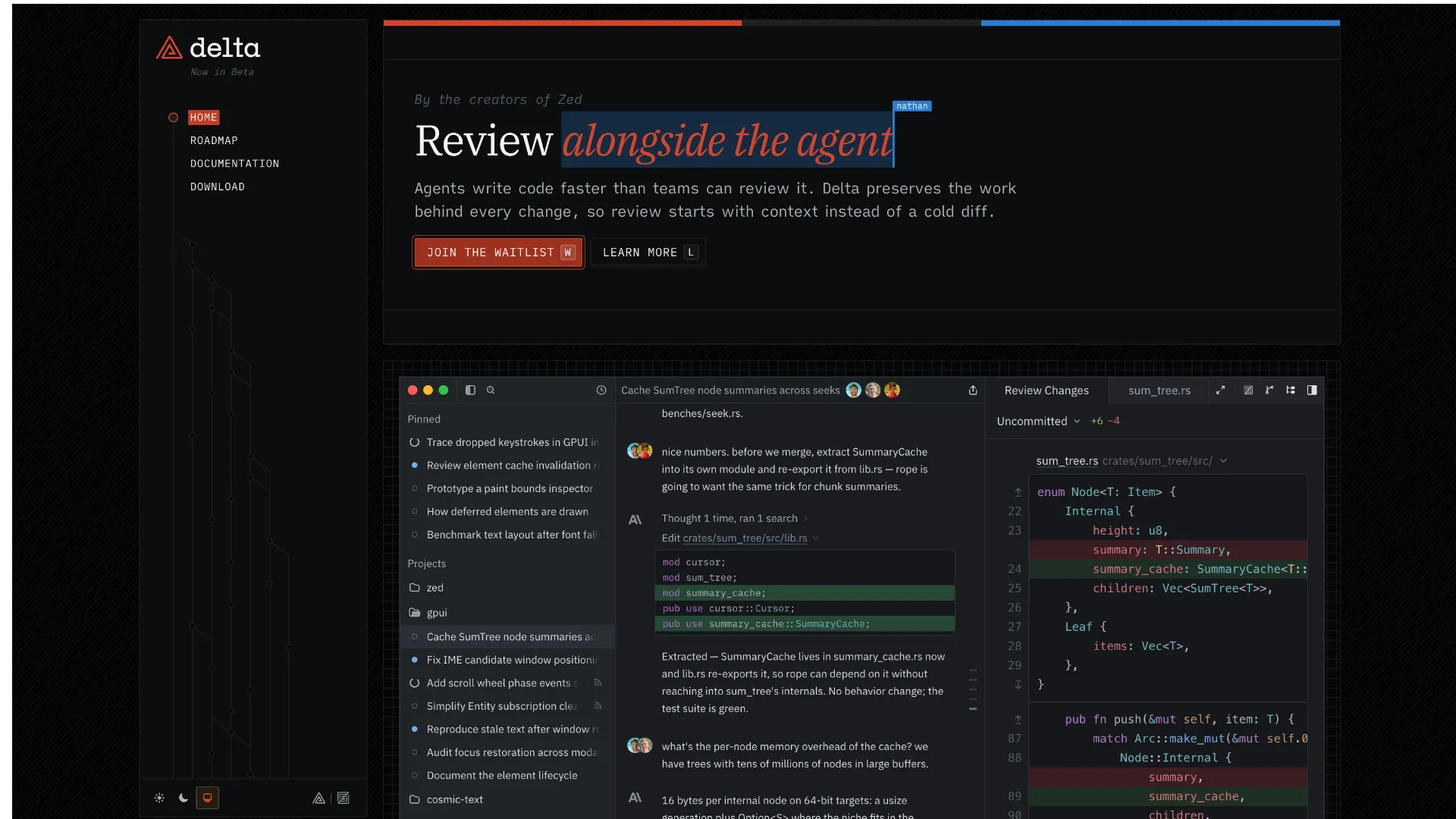Click the red progress segment at top
This screenshot has width=1456, height=819.
pos(563,24)
